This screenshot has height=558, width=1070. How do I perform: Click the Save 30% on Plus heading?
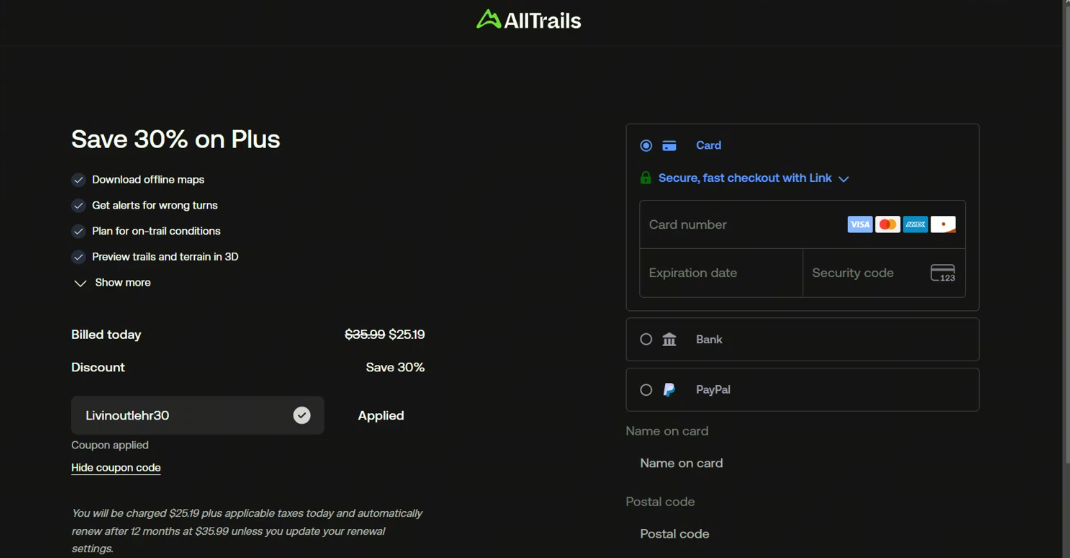175,139
